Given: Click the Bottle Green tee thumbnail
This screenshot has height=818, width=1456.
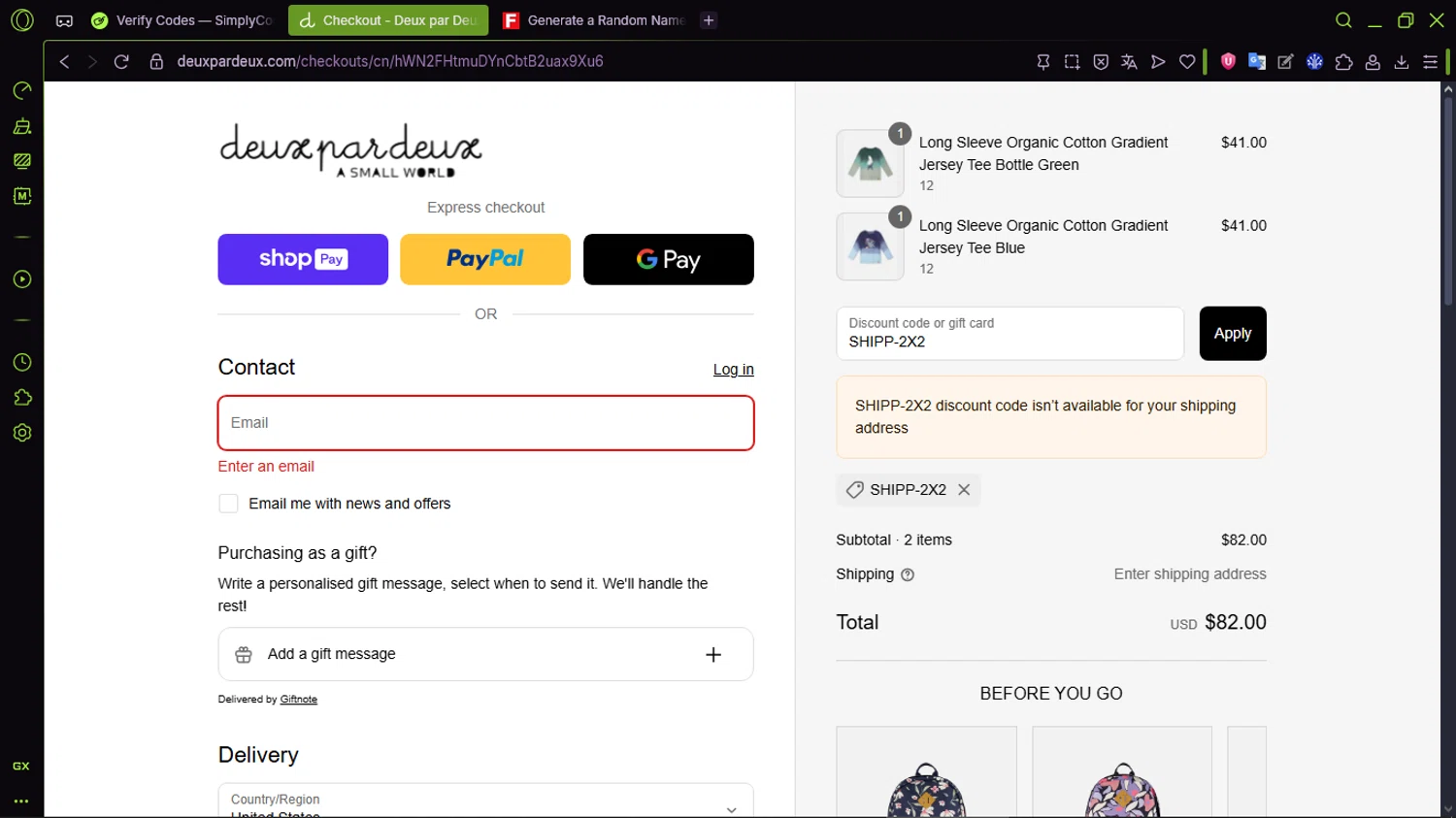Looking at the screenshot, I should click(870, 164).
